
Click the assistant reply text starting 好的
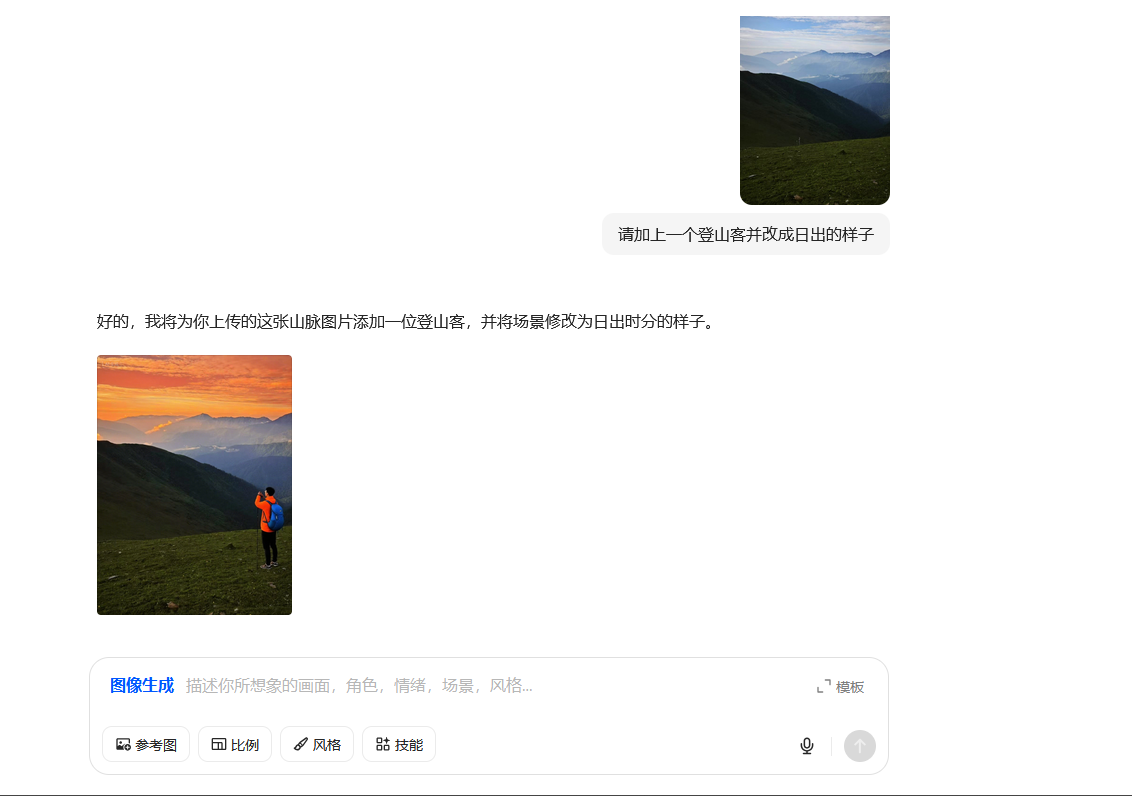408,322
